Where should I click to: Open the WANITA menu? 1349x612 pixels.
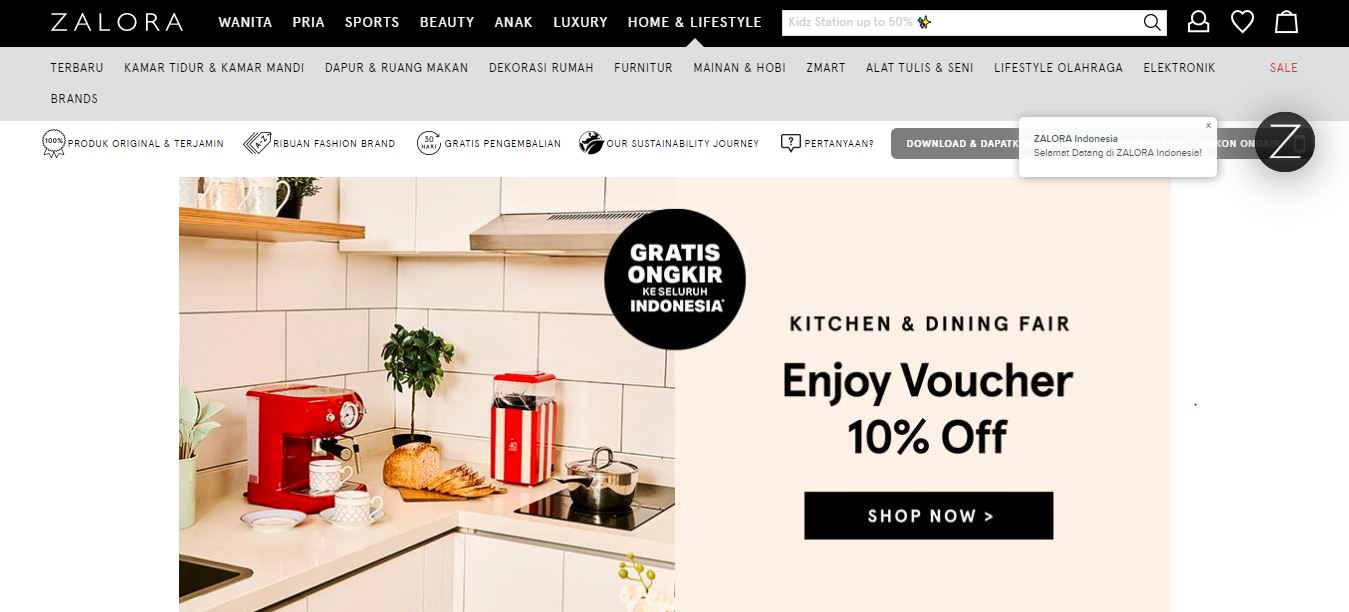pyautogui.click(x=245, y=22)
